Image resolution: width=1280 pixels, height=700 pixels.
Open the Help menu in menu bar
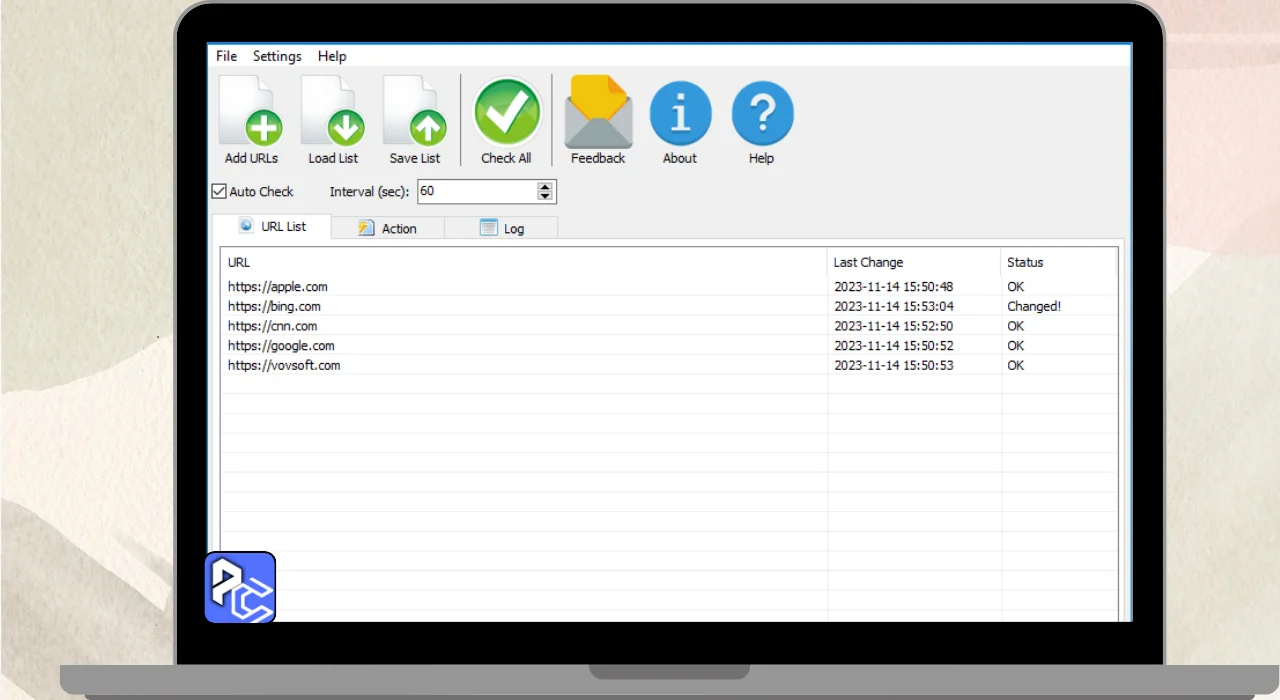(332, 56)
